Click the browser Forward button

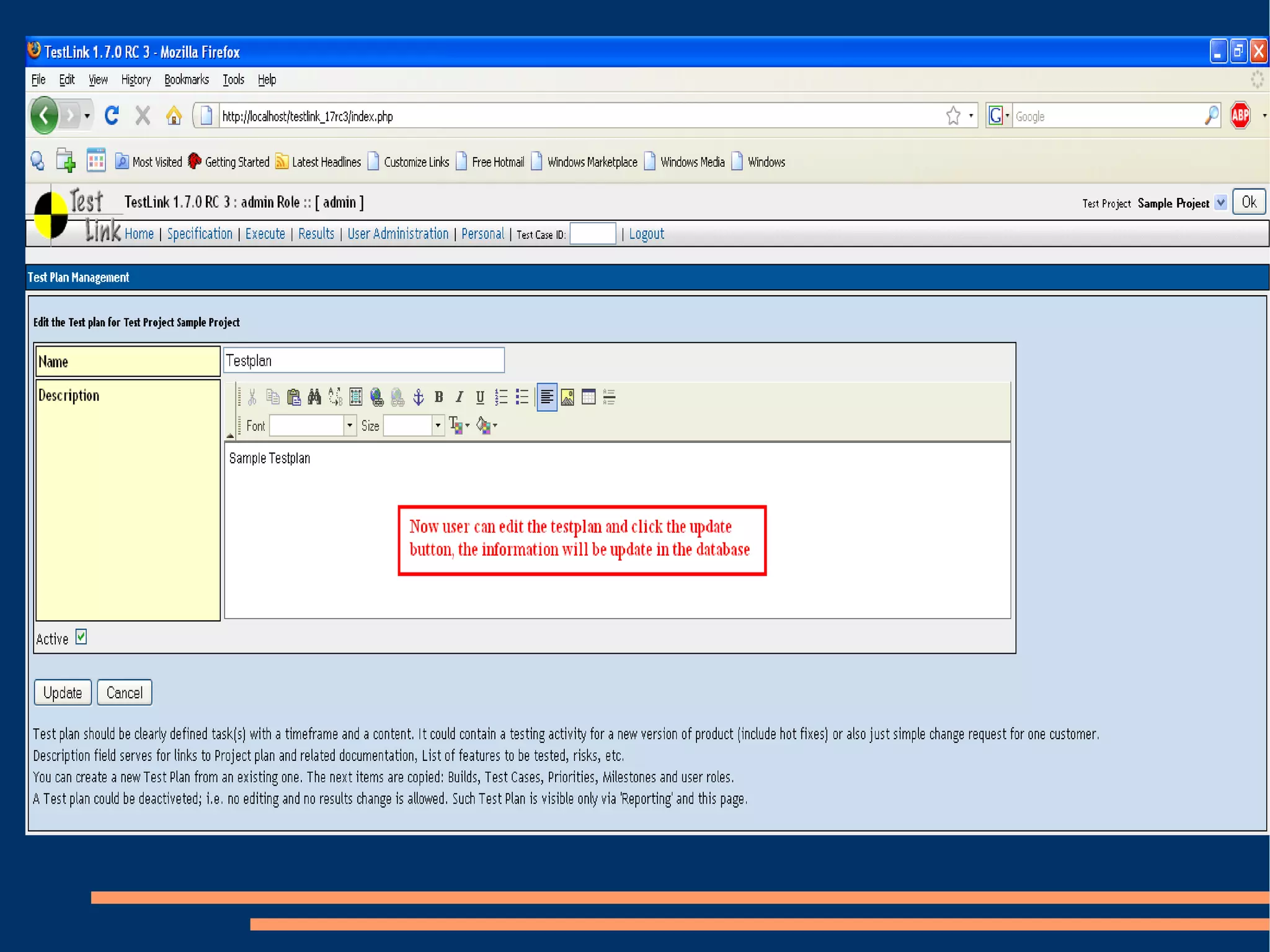[x=71, y=115]
